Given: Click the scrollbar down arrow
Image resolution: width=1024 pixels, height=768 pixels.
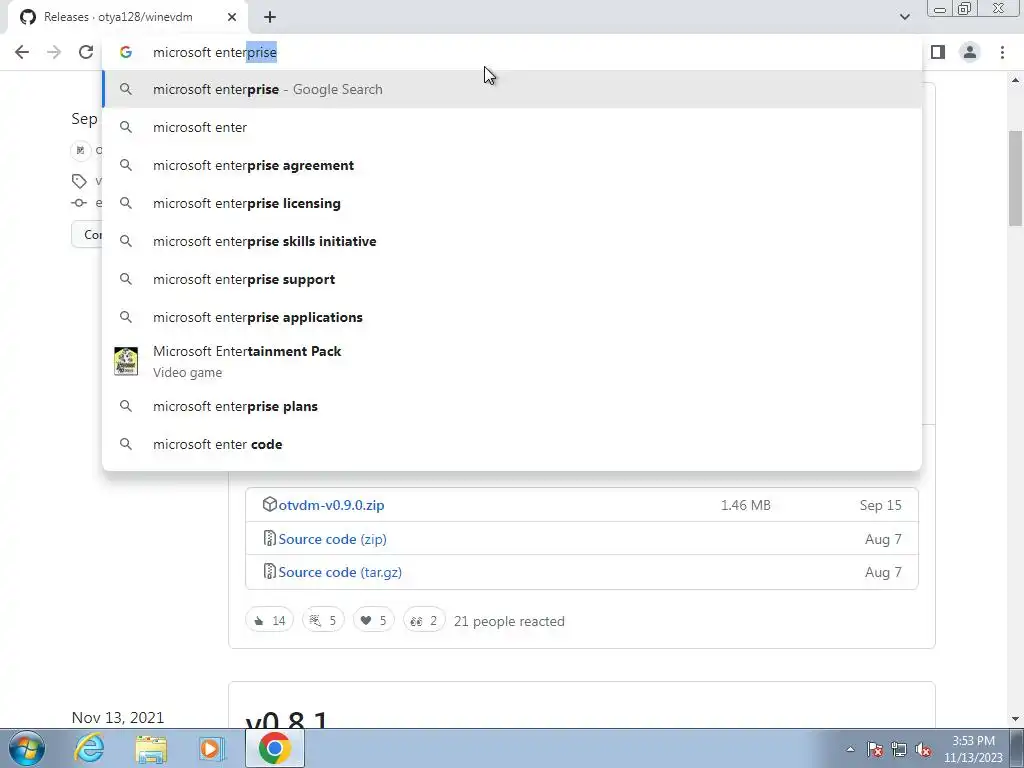Looking at the screenshot, I should (x=1016, y=720).
